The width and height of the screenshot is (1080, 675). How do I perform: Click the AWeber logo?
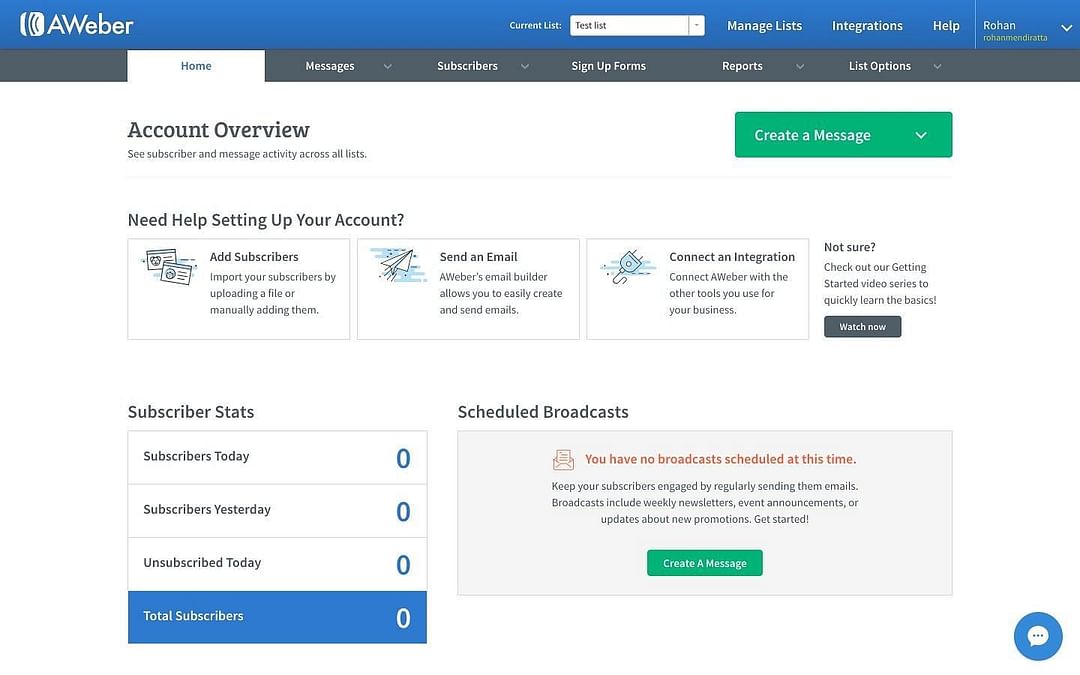(76, 25)
